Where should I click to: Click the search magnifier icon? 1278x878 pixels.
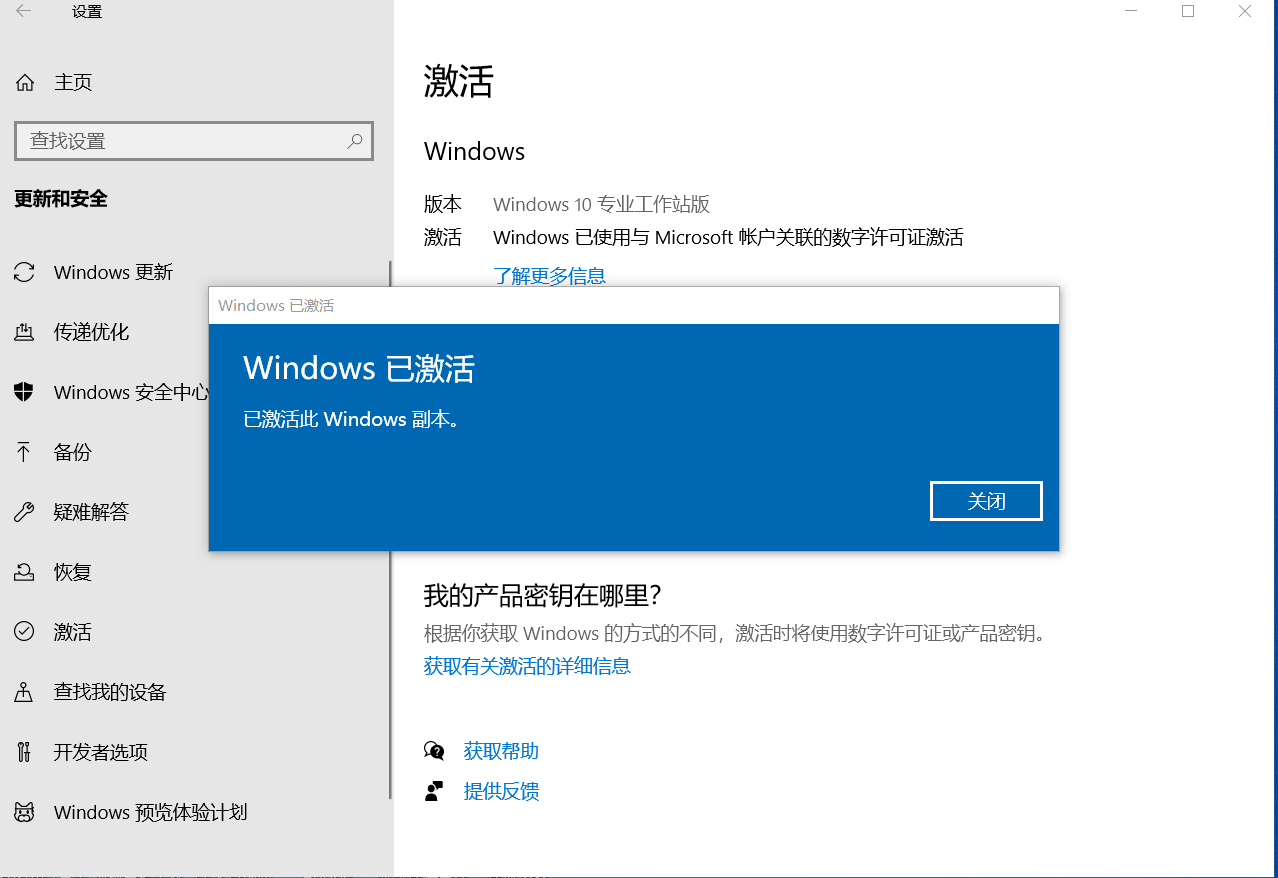point(355,141)
